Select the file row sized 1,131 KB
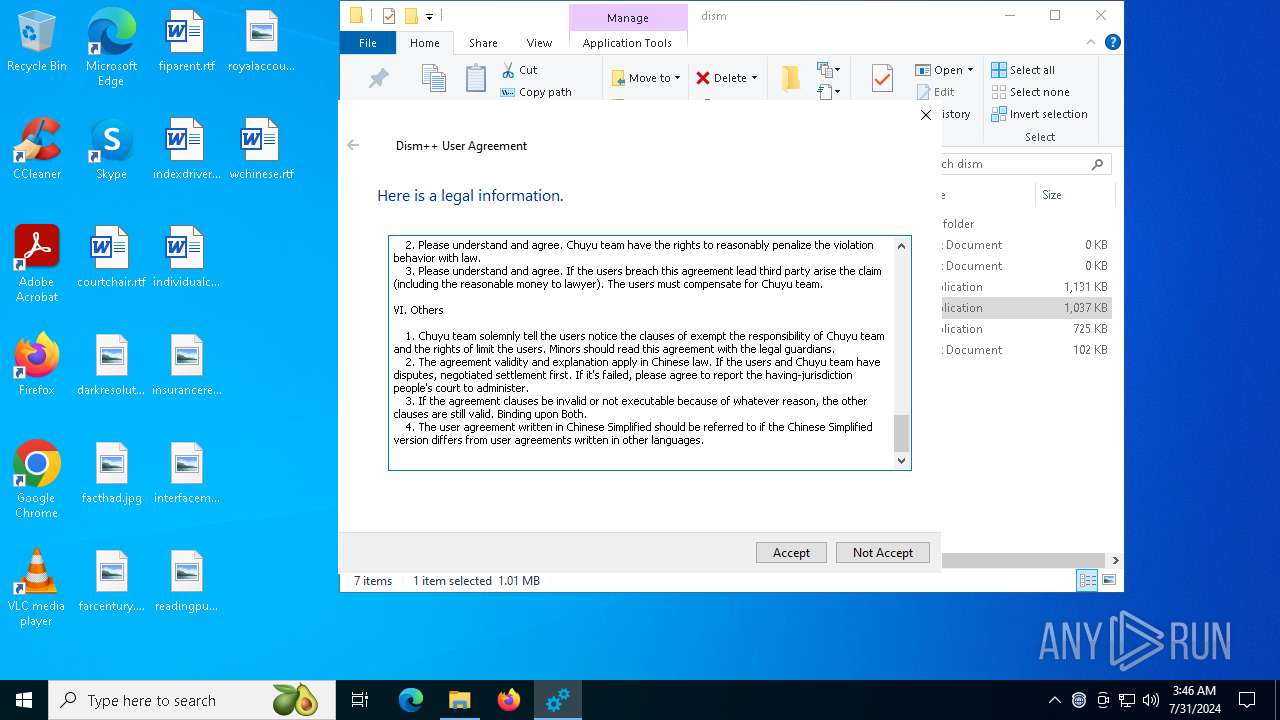 tap(1025, 287)
